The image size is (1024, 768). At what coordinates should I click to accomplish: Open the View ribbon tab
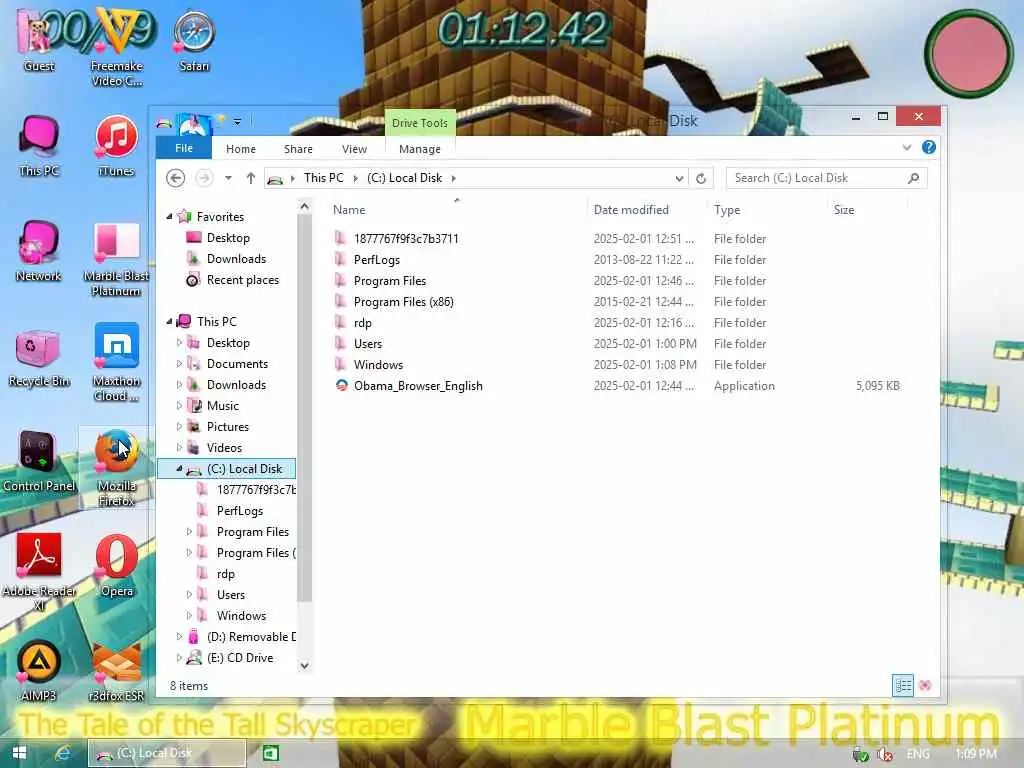click(x=354, y=149)
